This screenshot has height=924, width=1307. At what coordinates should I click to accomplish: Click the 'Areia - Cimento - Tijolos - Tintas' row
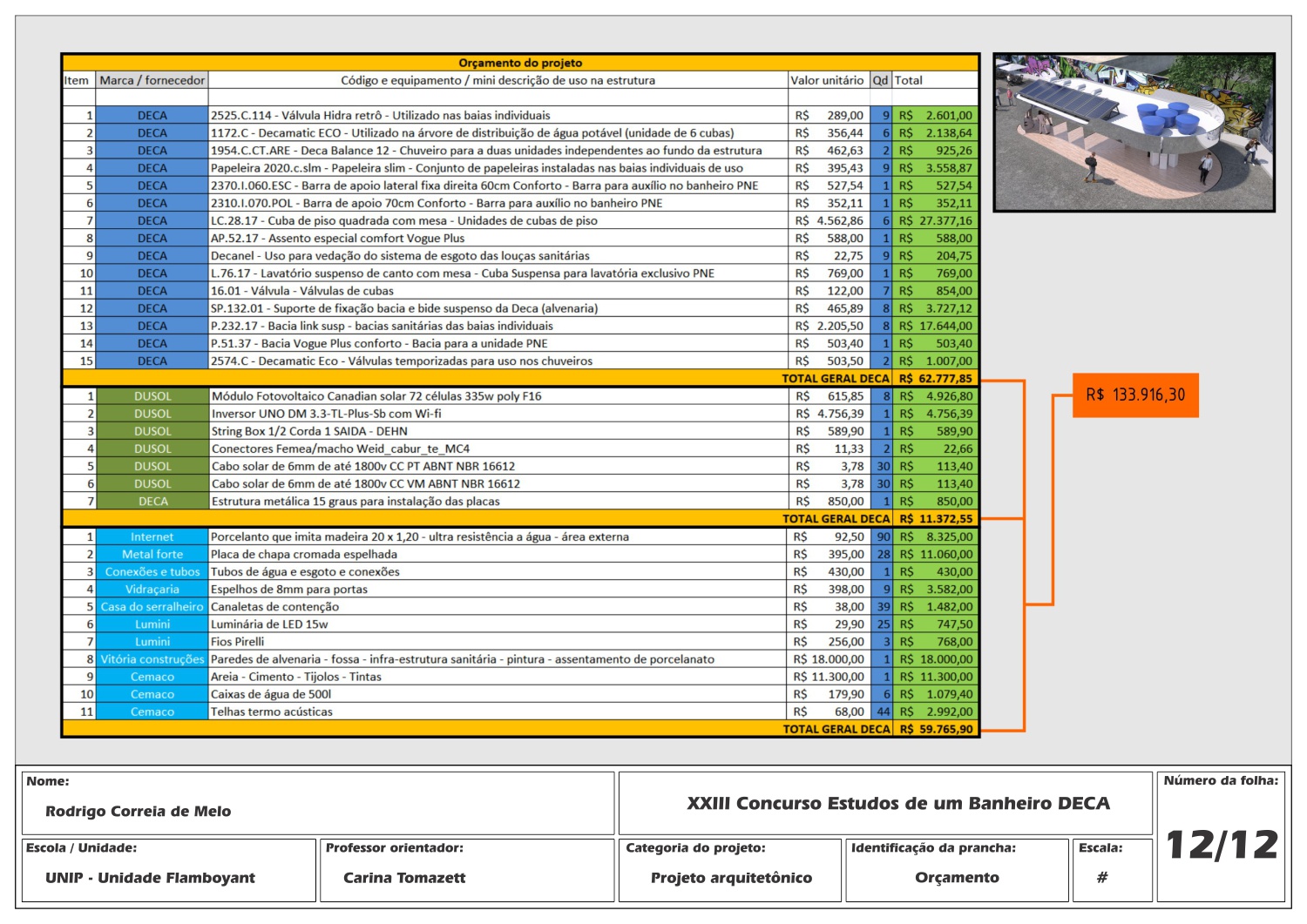[520, 677]
